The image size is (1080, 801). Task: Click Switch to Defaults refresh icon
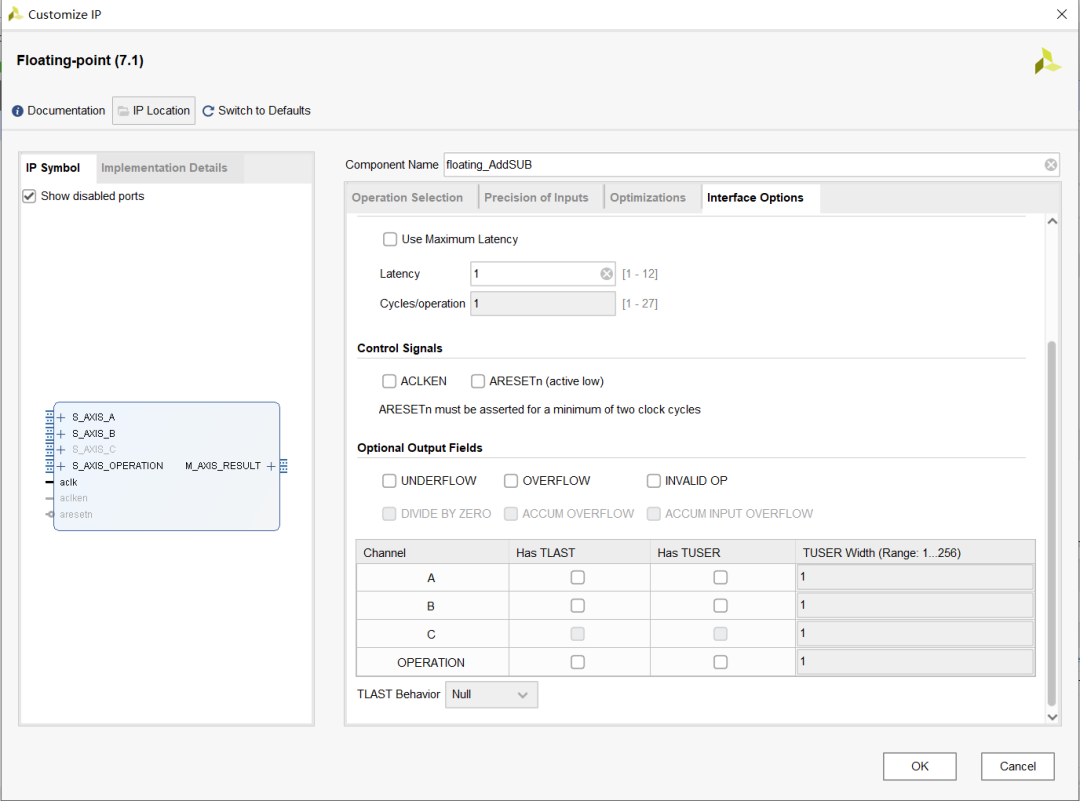[208, 111]
